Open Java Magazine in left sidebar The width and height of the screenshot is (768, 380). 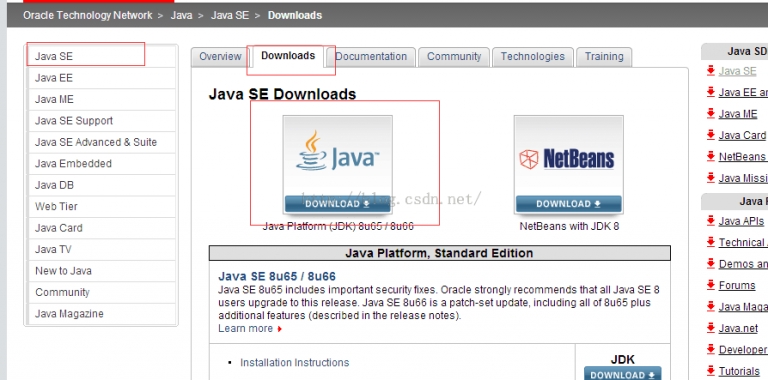pyautogui.click(x=102, y=314)
